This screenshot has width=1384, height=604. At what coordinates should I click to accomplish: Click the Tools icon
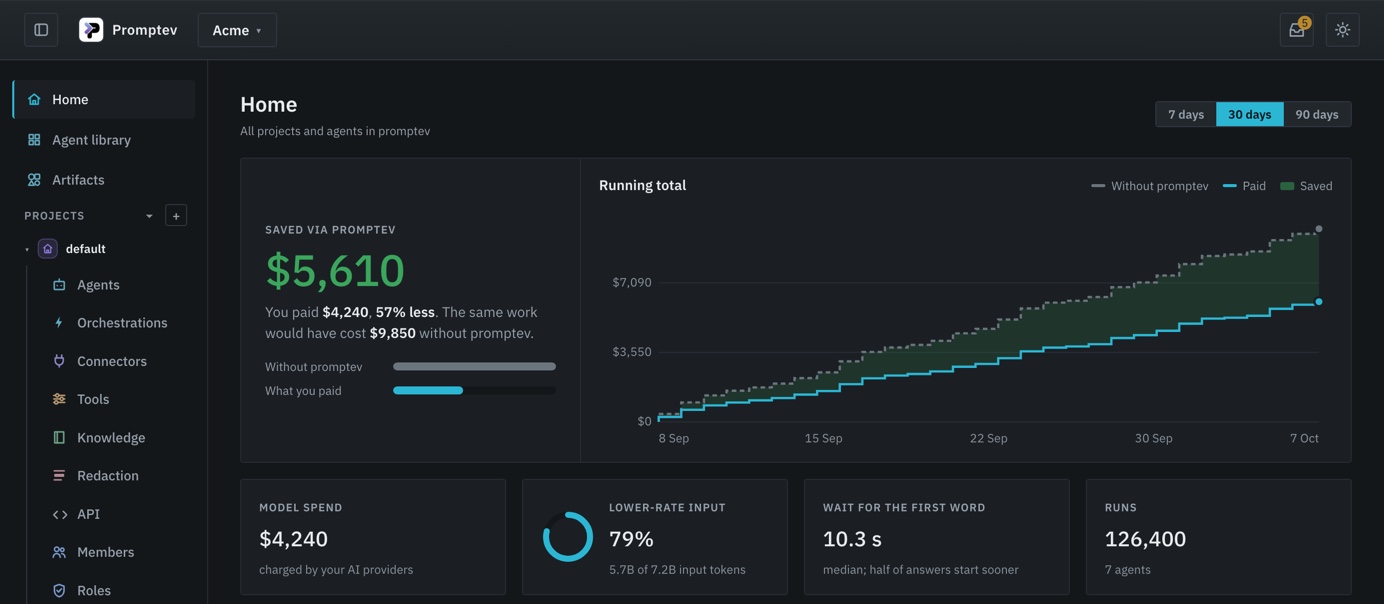[x=59, y=399]
